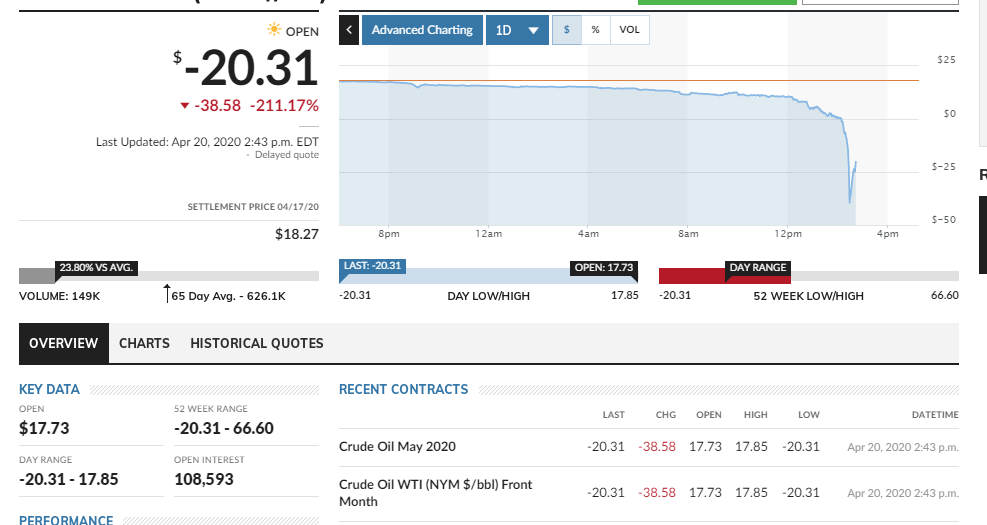Image resolution: width=987 pixels, height=525 pixels.
Task: Switch chart to percent (%) view
Action: [595, 30]
